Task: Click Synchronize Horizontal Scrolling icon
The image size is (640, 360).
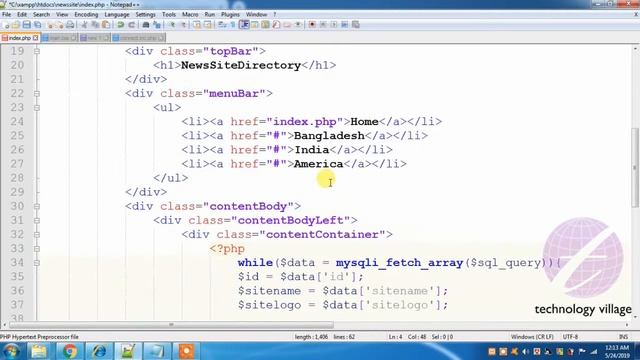Action: coord(208,25)
